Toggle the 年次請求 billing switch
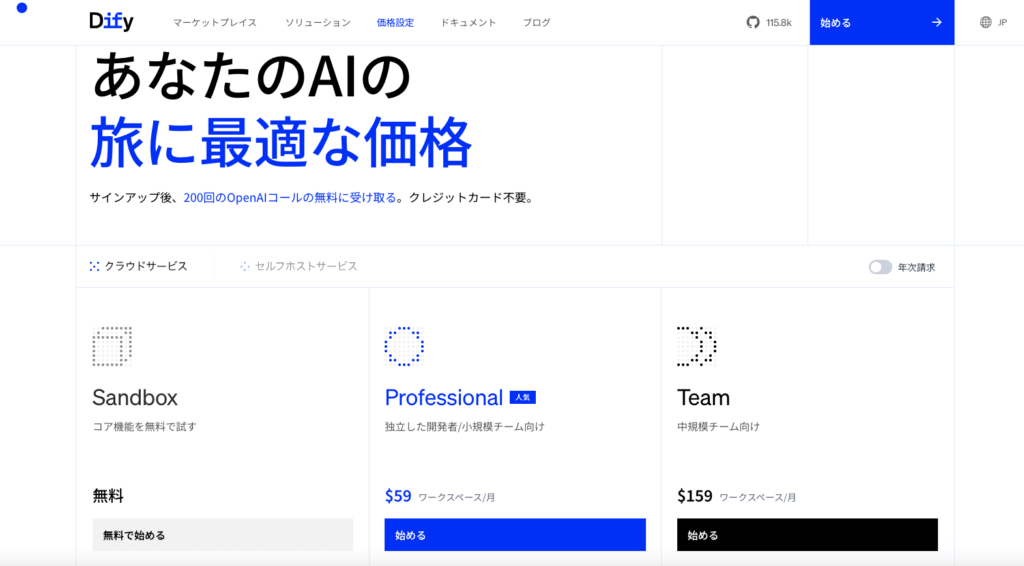The width and height of the screenshot is (1024, 566). [880, 267]
